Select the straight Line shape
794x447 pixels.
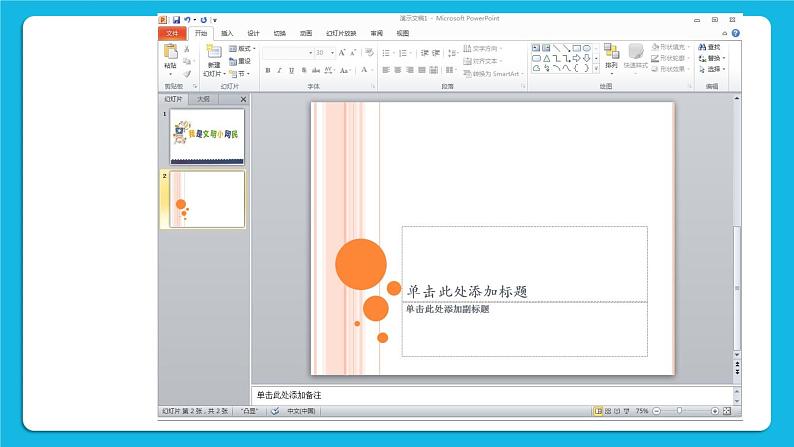(x=557, y=48)
